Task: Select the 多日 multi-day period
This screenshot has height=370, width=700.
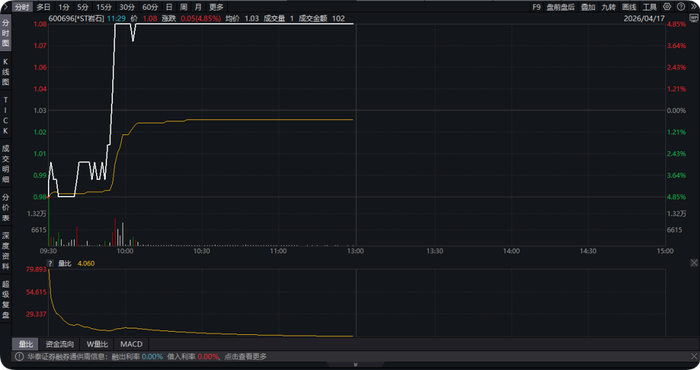Action: tap(43, 7)
